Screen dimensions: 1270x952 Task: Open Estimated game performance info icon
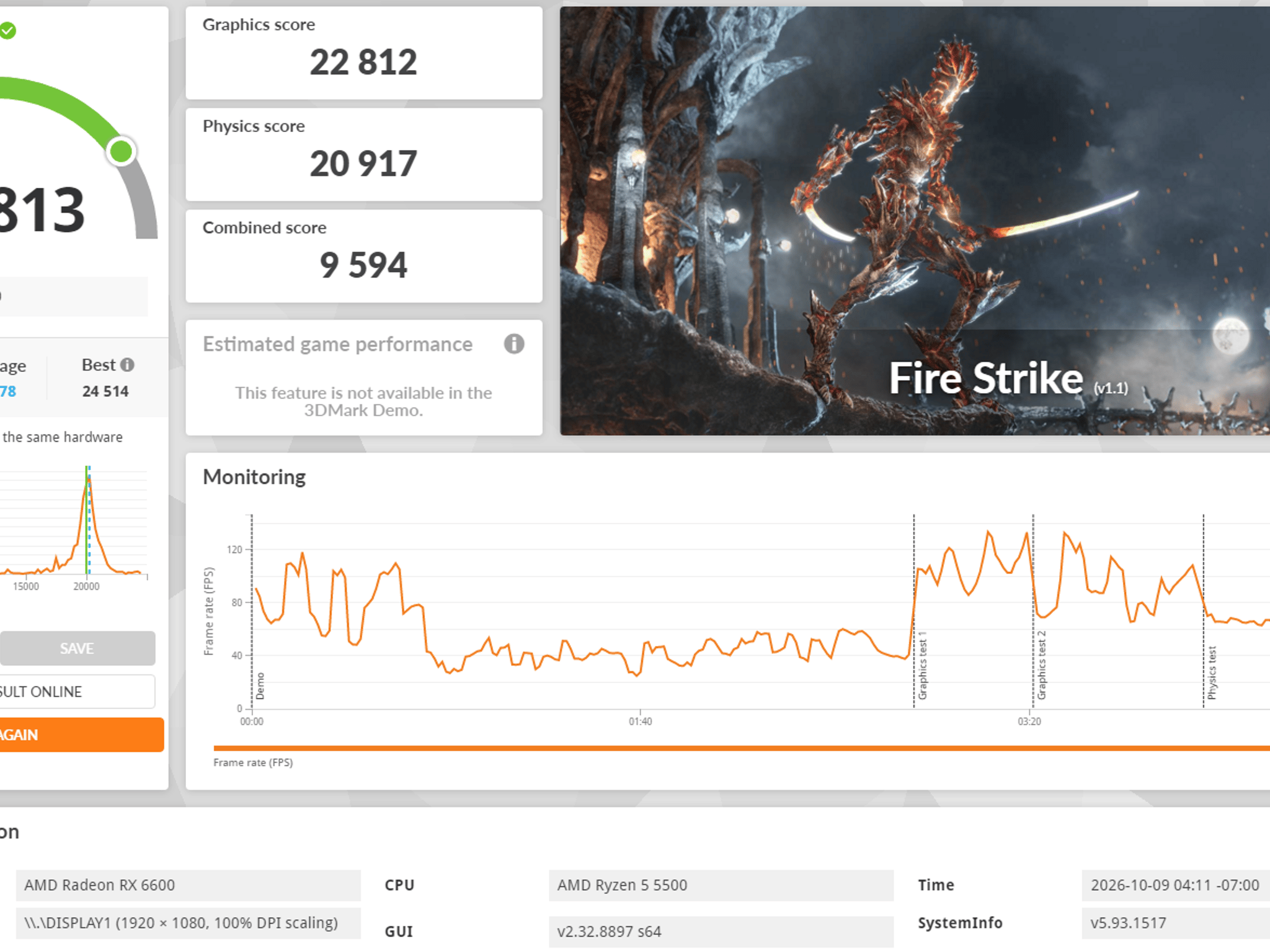point(513,343)
